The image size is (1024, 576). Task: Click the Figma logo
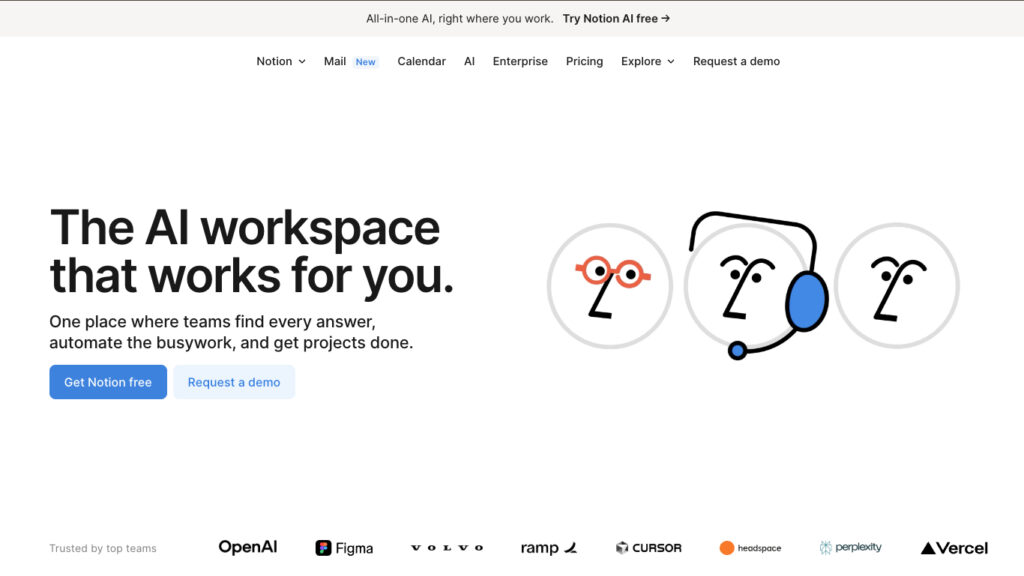pos(344,548)
